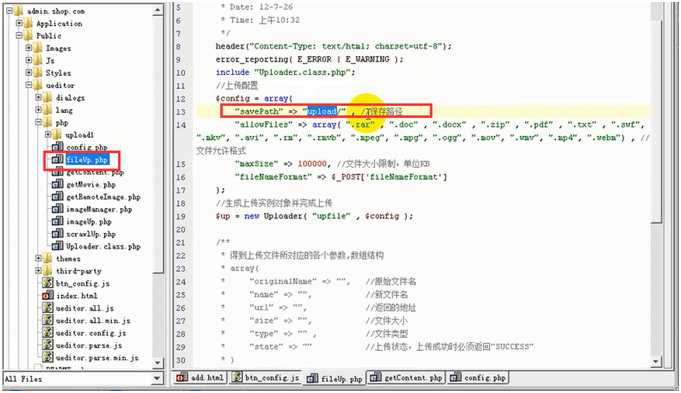Screen dimensions: 681x393
Task: Click the index.html file icon
Action: pyautogui.click(x=48, y=295)
